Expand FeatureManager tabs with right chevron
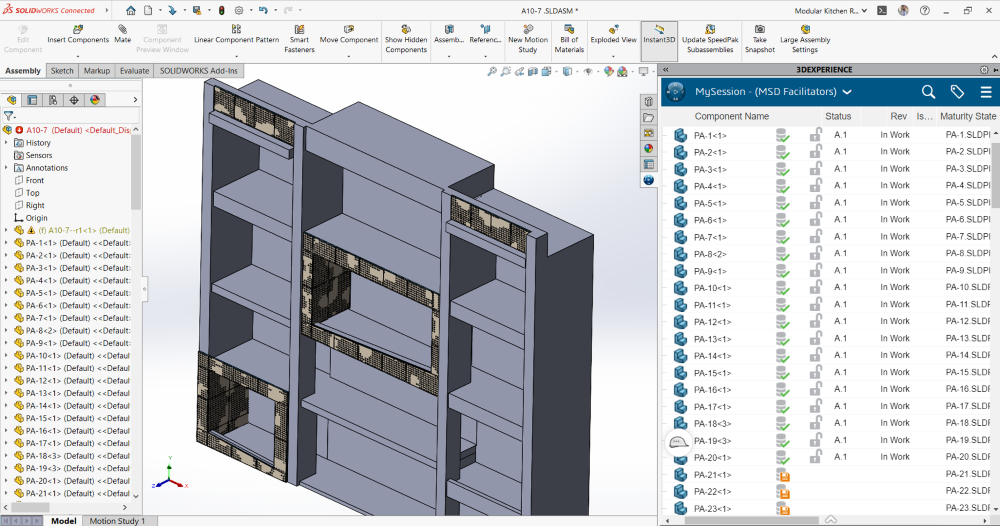 [135, 99]
